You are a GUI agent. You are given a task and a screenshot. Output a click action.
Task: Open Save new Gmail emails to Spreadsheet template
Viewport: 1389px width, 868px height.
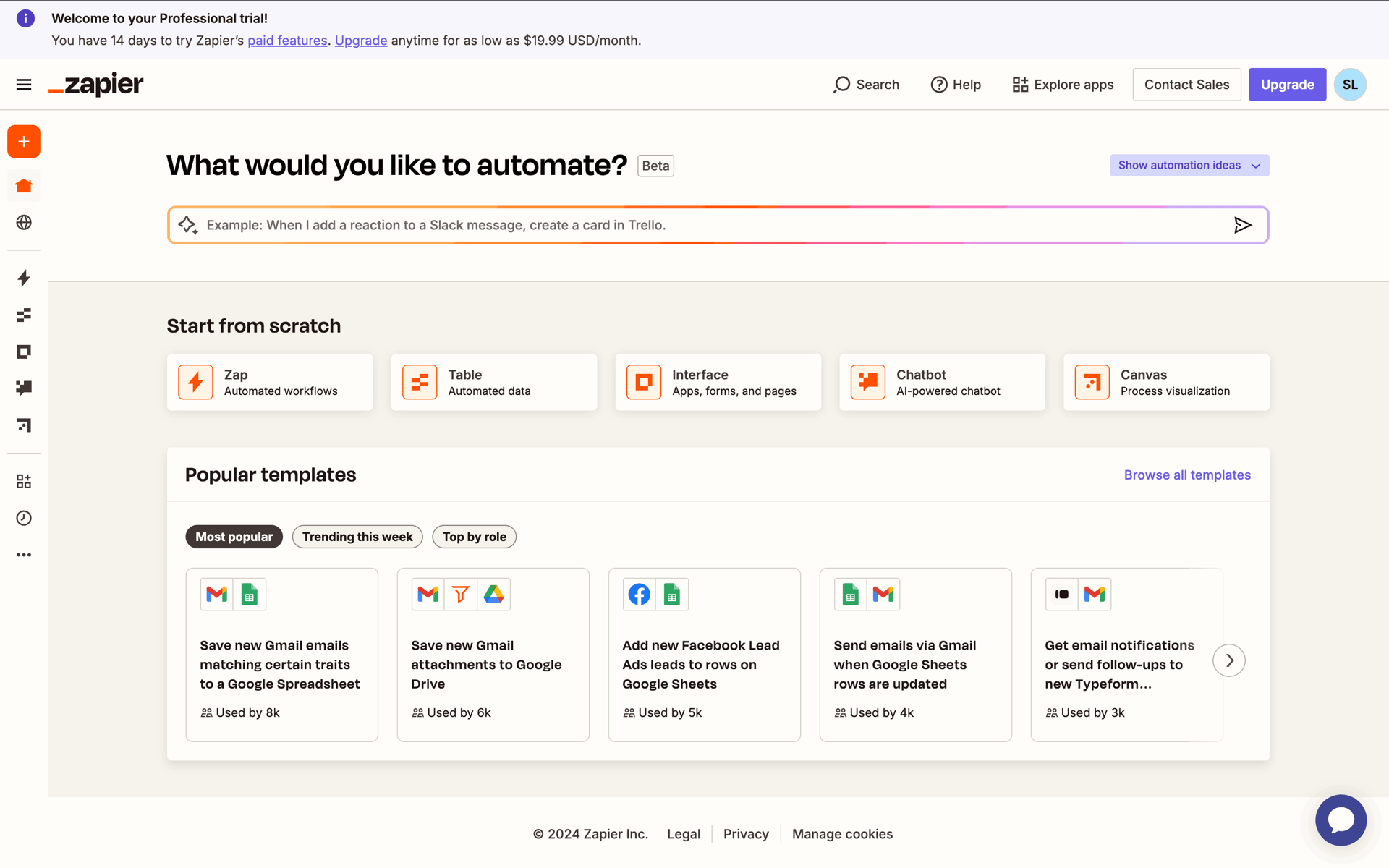[x=282, y=655]
